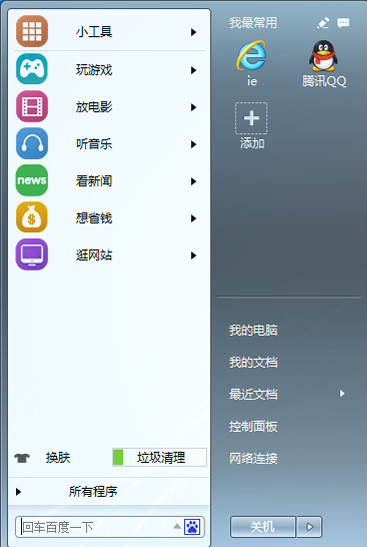This screenshot has height=547, width=367.
Task: Expand the 小工具 submenu arrow
Action: coord(193,32)
